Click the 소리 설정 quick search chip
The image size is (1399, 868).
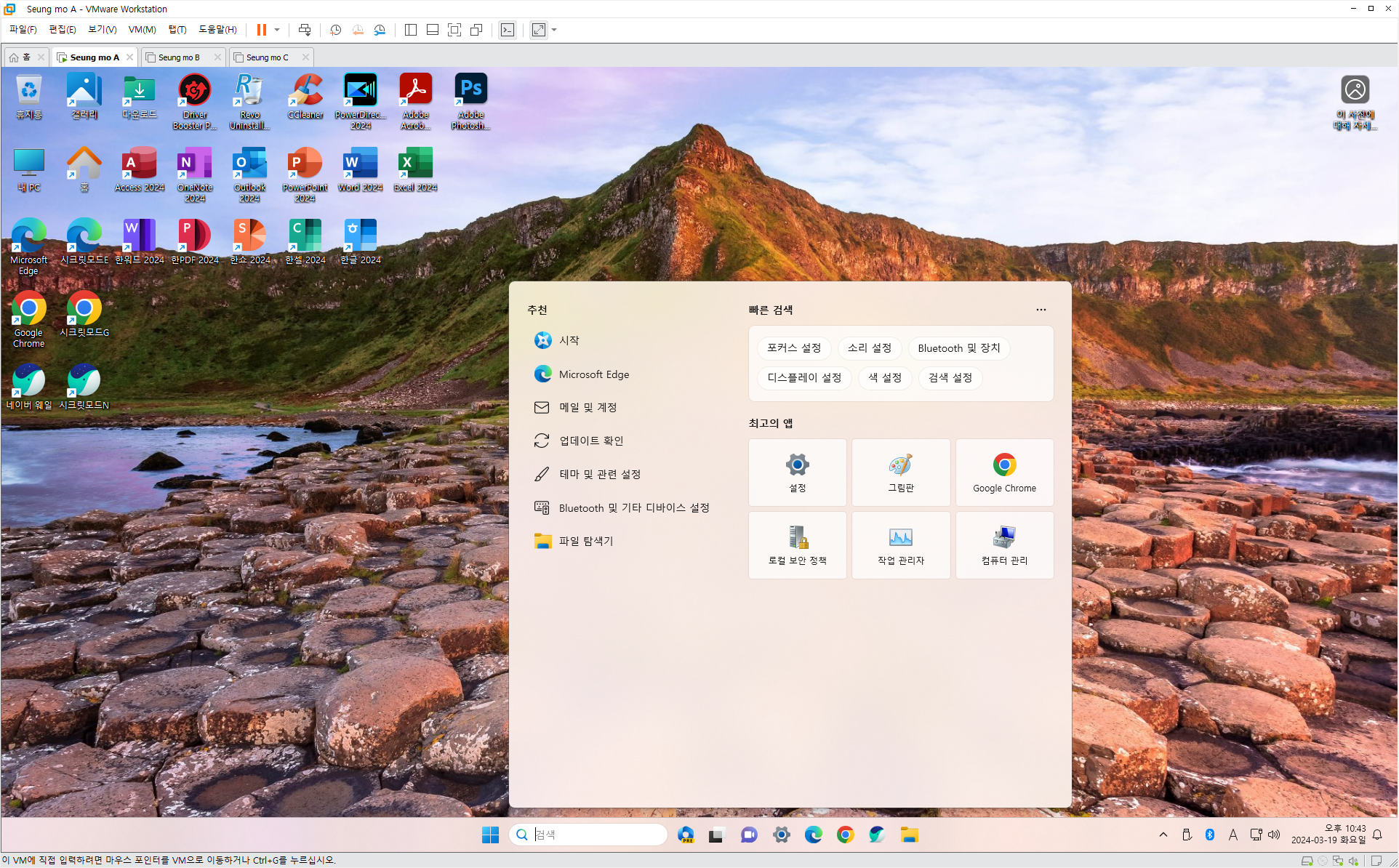click(870, 348)
